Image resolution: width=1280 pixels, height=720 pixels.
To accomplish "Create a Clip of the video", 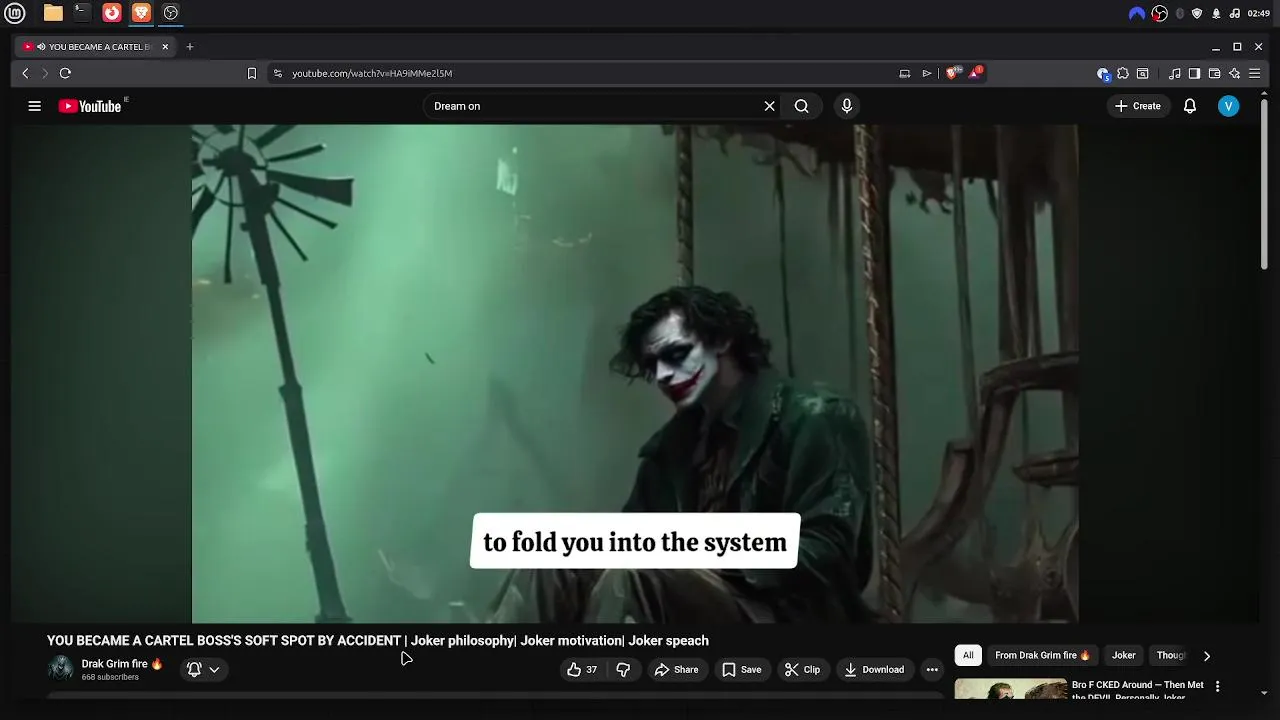I will [x=802, y=670].
